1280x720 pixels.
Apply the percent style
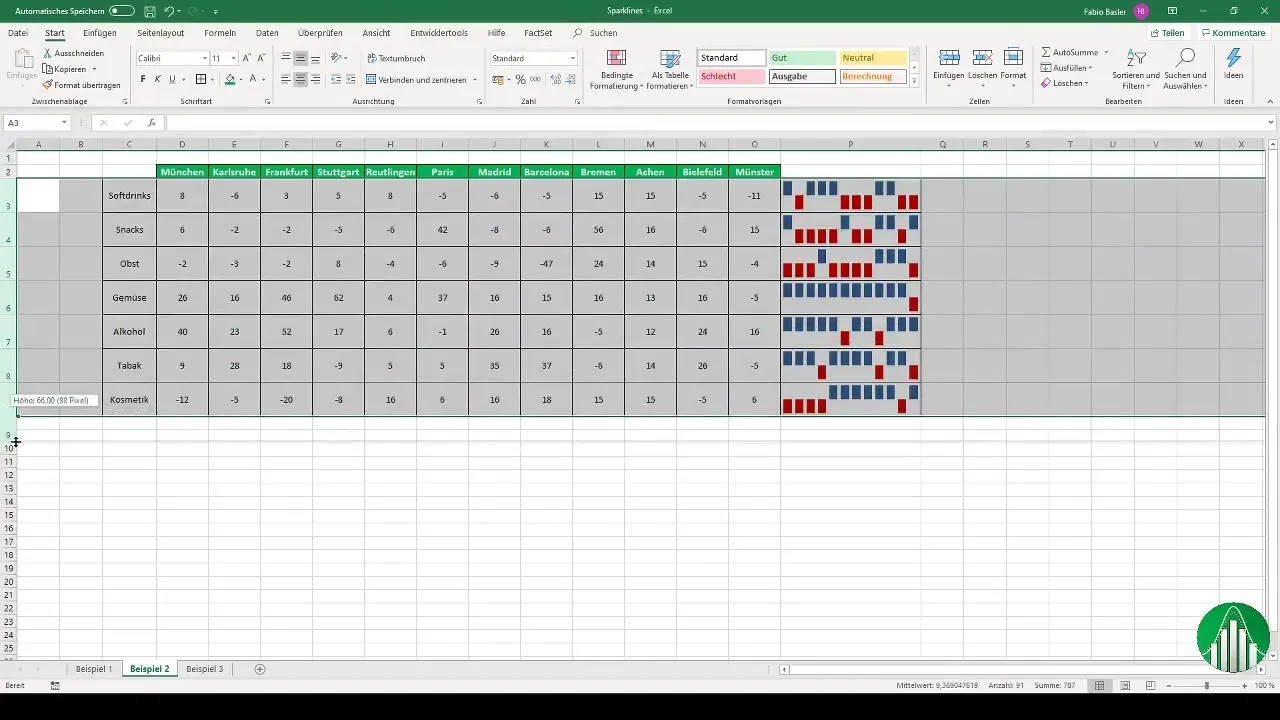tap(520, 79)
